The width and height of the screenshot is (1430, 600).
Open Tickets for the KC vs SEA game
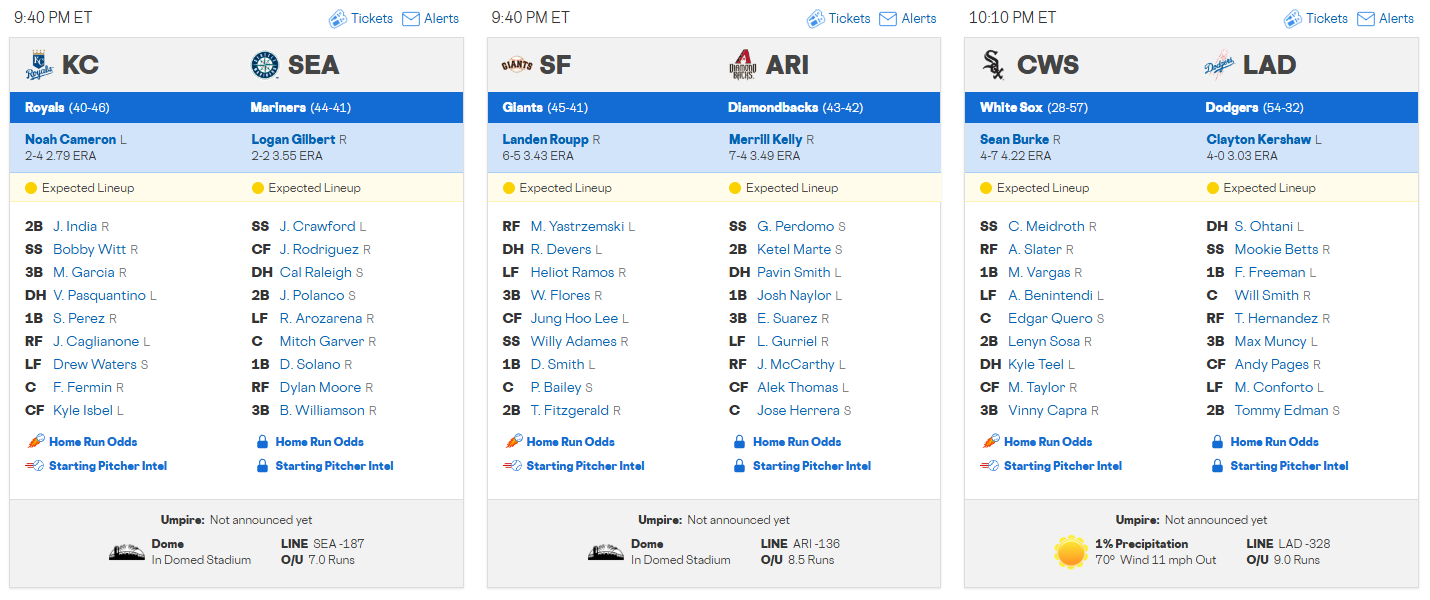tap(361, 18)
